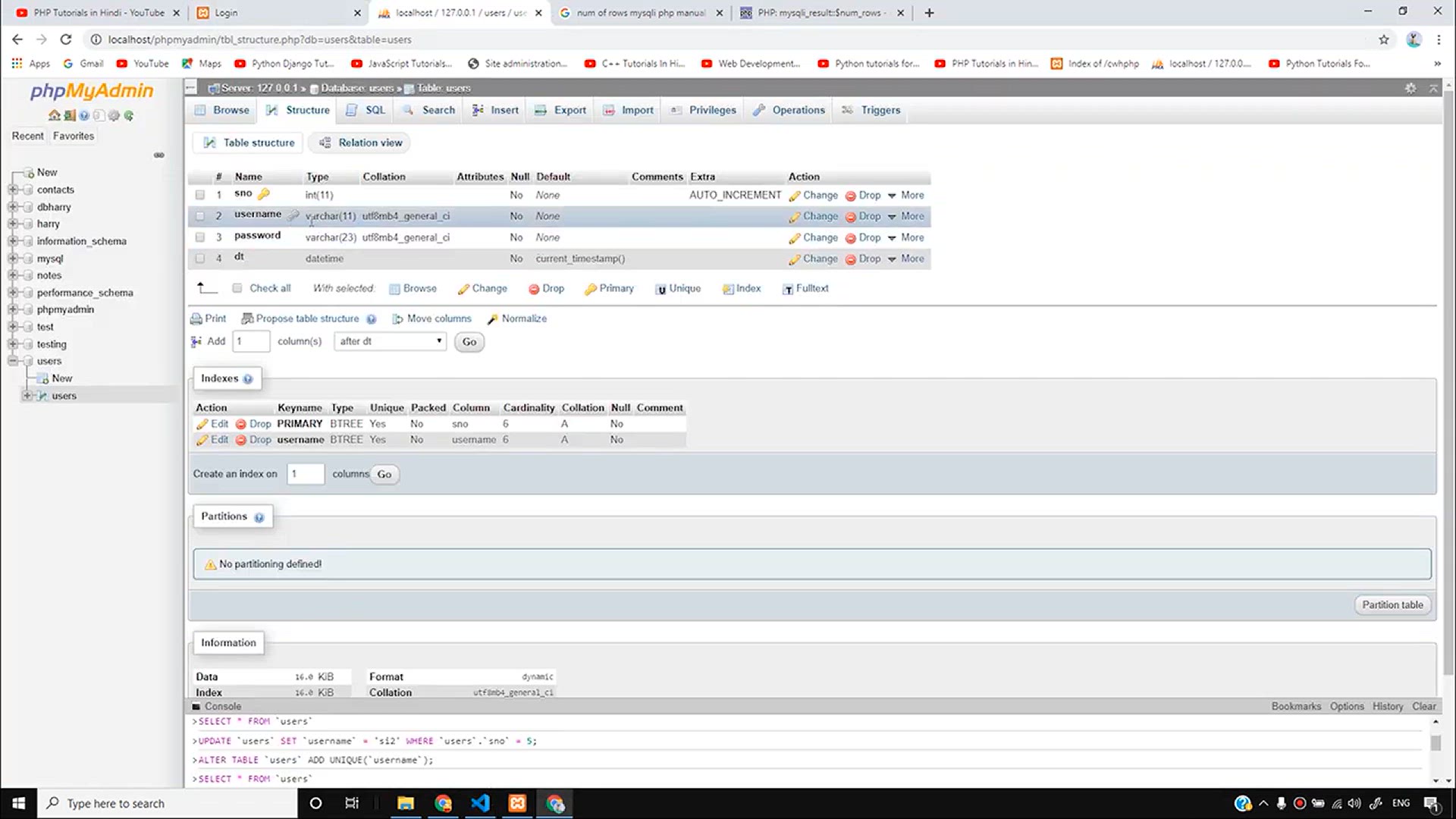Switch to the SQL tab
The height and width of the screenshot is (819, 1456).
(x=366, y=110)
